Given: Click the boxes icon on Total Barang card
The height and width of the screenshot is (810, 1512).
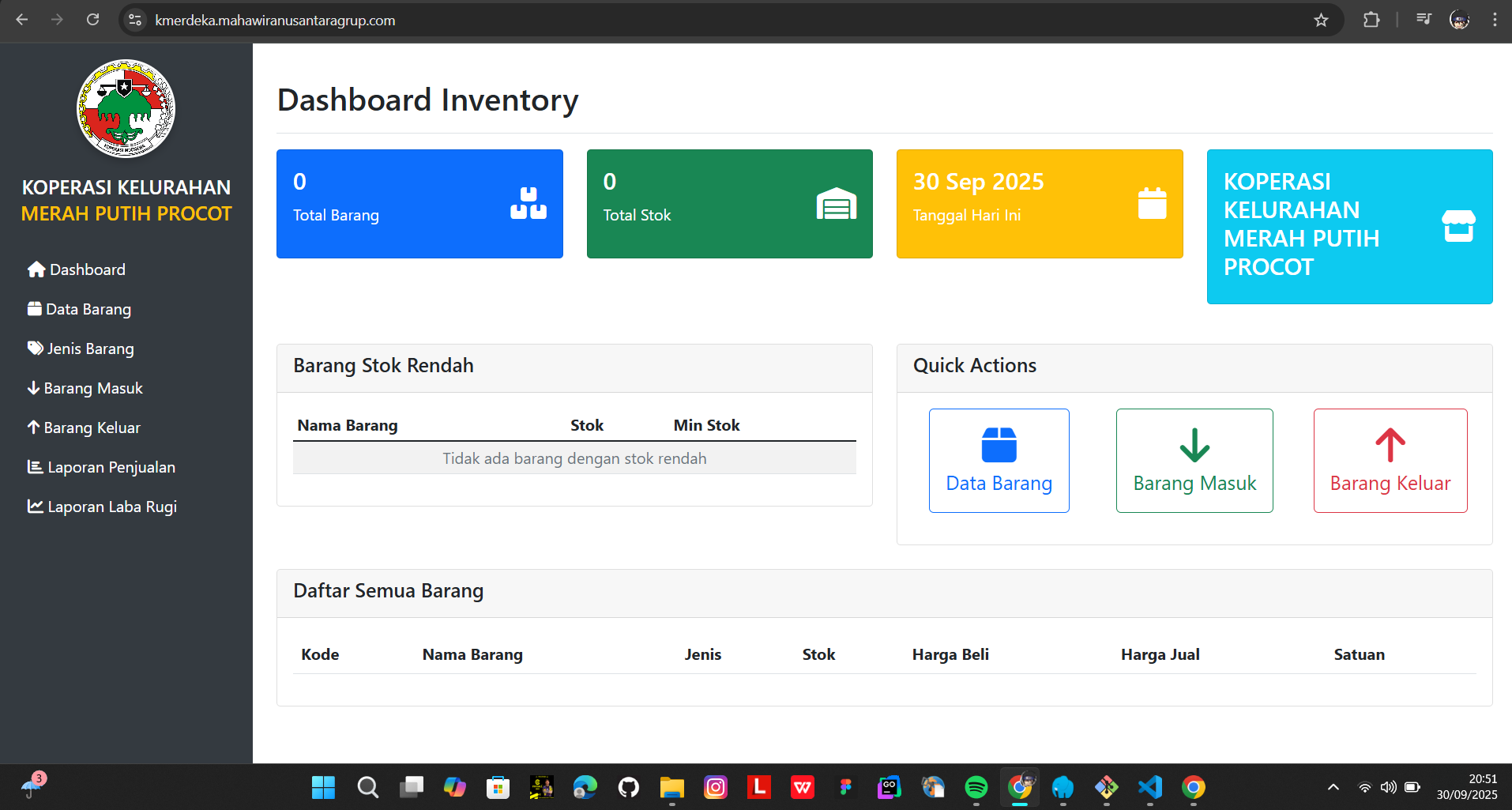Looking at the screenshot, I should pos(528,204).
